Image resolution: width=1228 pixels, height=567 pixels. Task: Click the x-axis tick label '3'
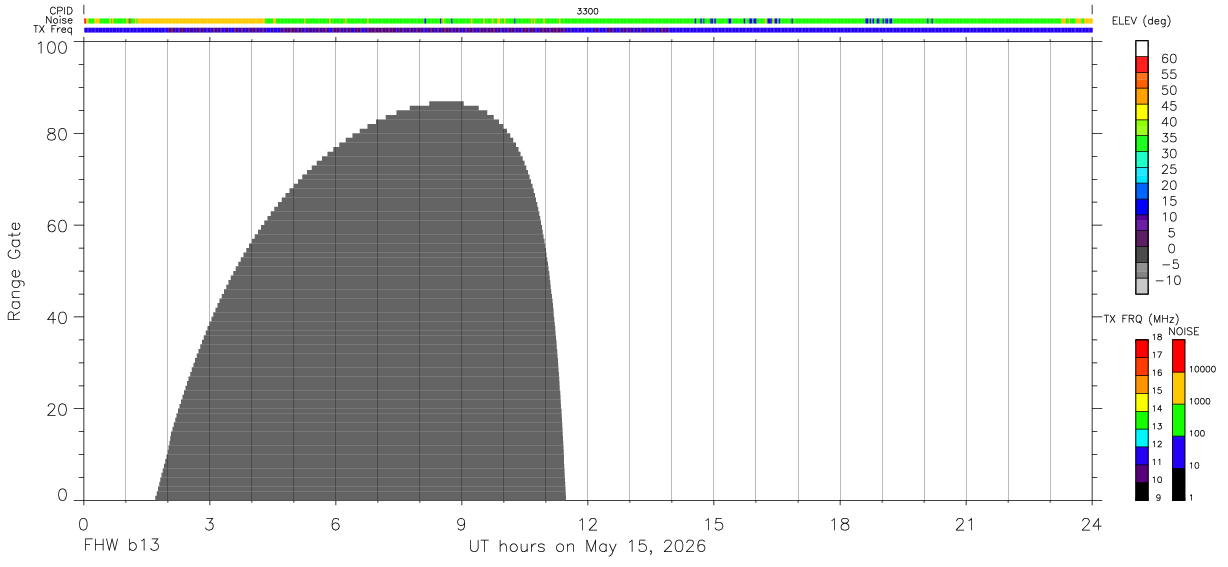pyautogui.click(x=210, y=524)
